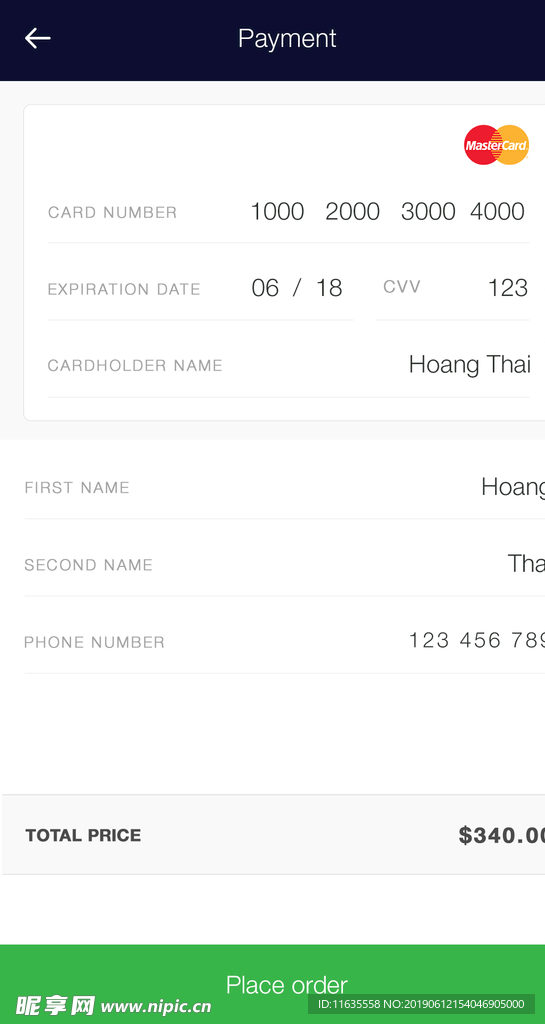Tap the Place order button
The image size is (545, 1024).
pos(273,984)
